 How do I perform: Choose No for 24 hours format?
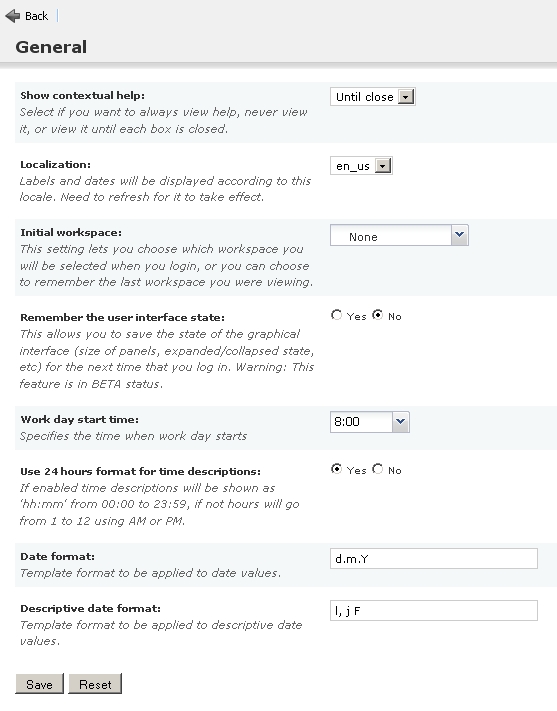[377, 469]
